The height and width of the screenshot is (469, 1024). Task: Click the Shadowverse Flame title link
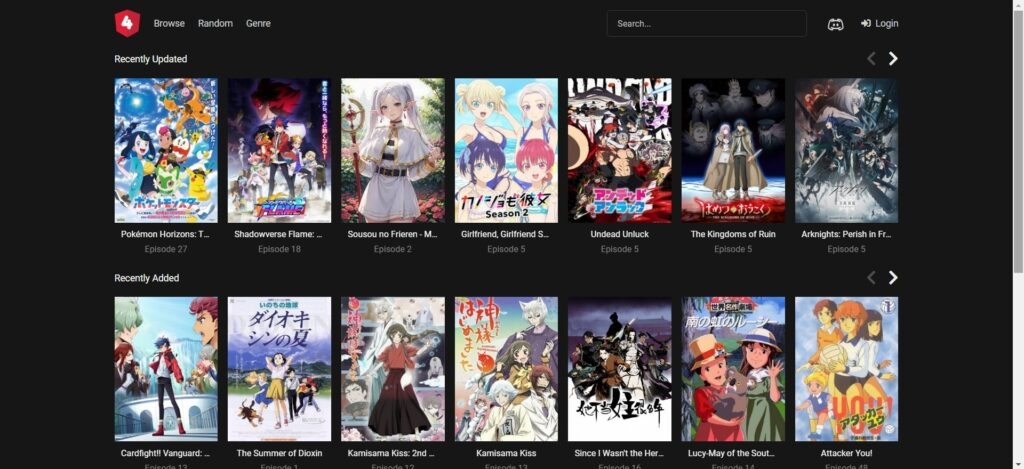(280, 234)
